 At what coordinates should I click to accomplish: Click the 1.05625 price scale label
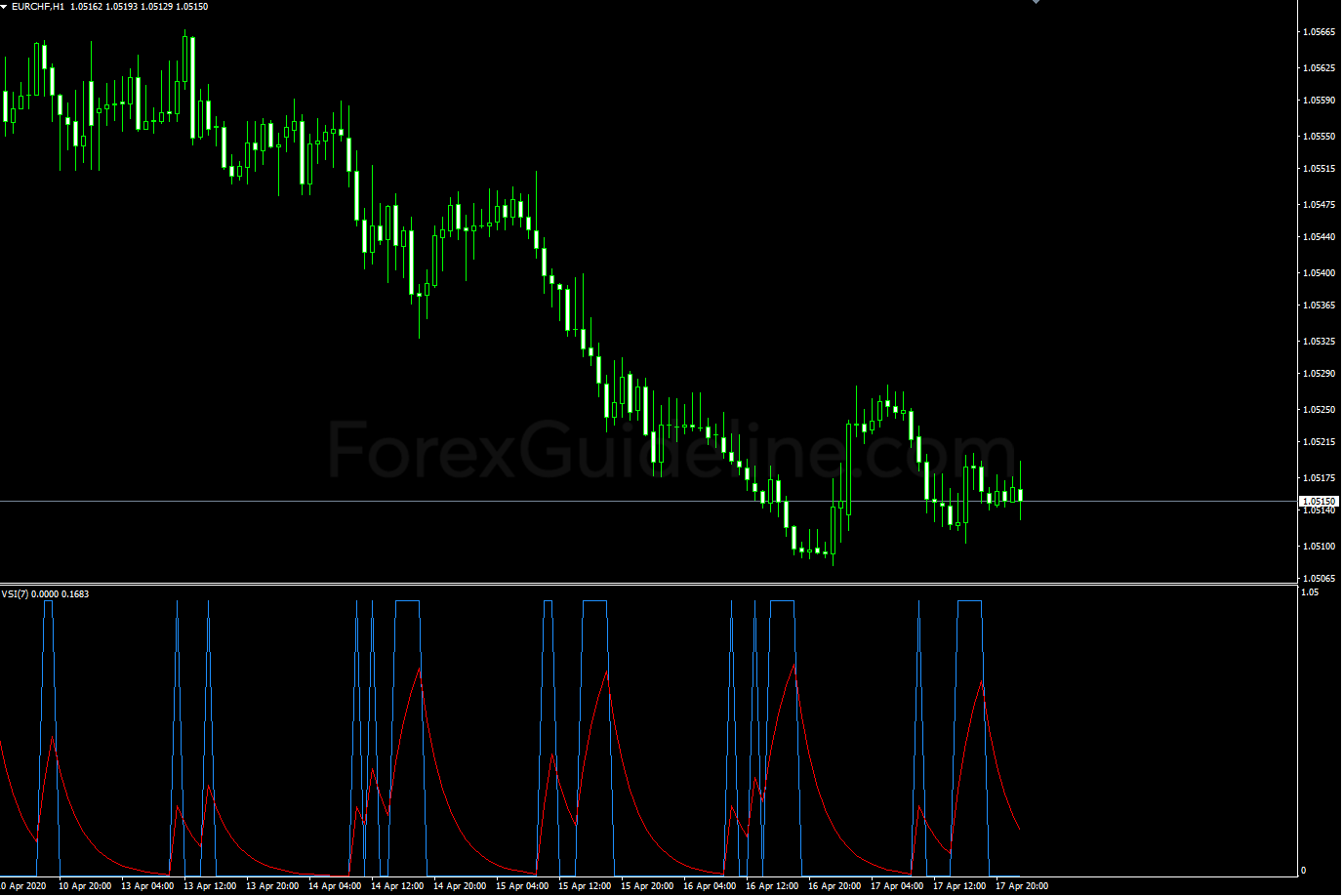click(1319, 68)
